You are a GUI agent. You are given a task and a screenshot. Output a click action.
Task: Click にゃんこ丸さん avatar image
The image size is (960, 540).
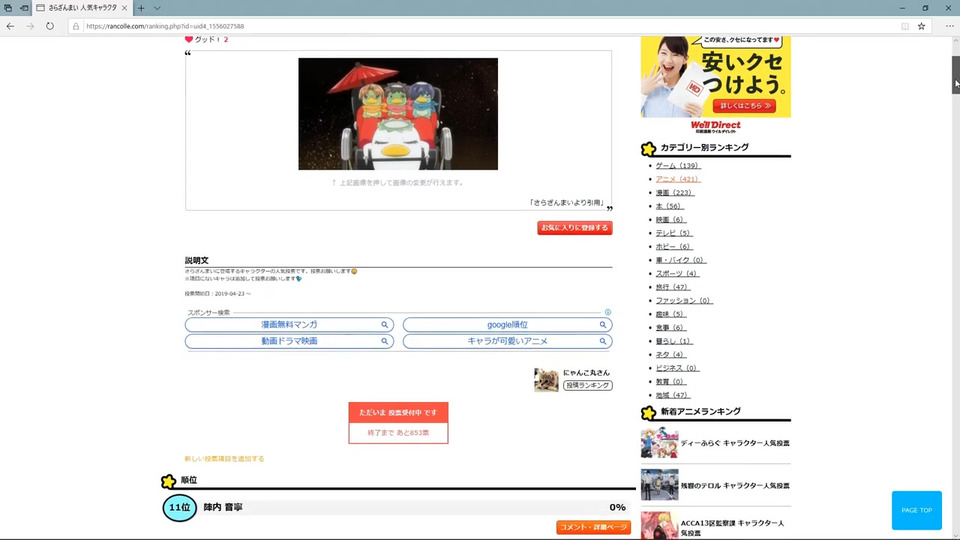(546, 380)
